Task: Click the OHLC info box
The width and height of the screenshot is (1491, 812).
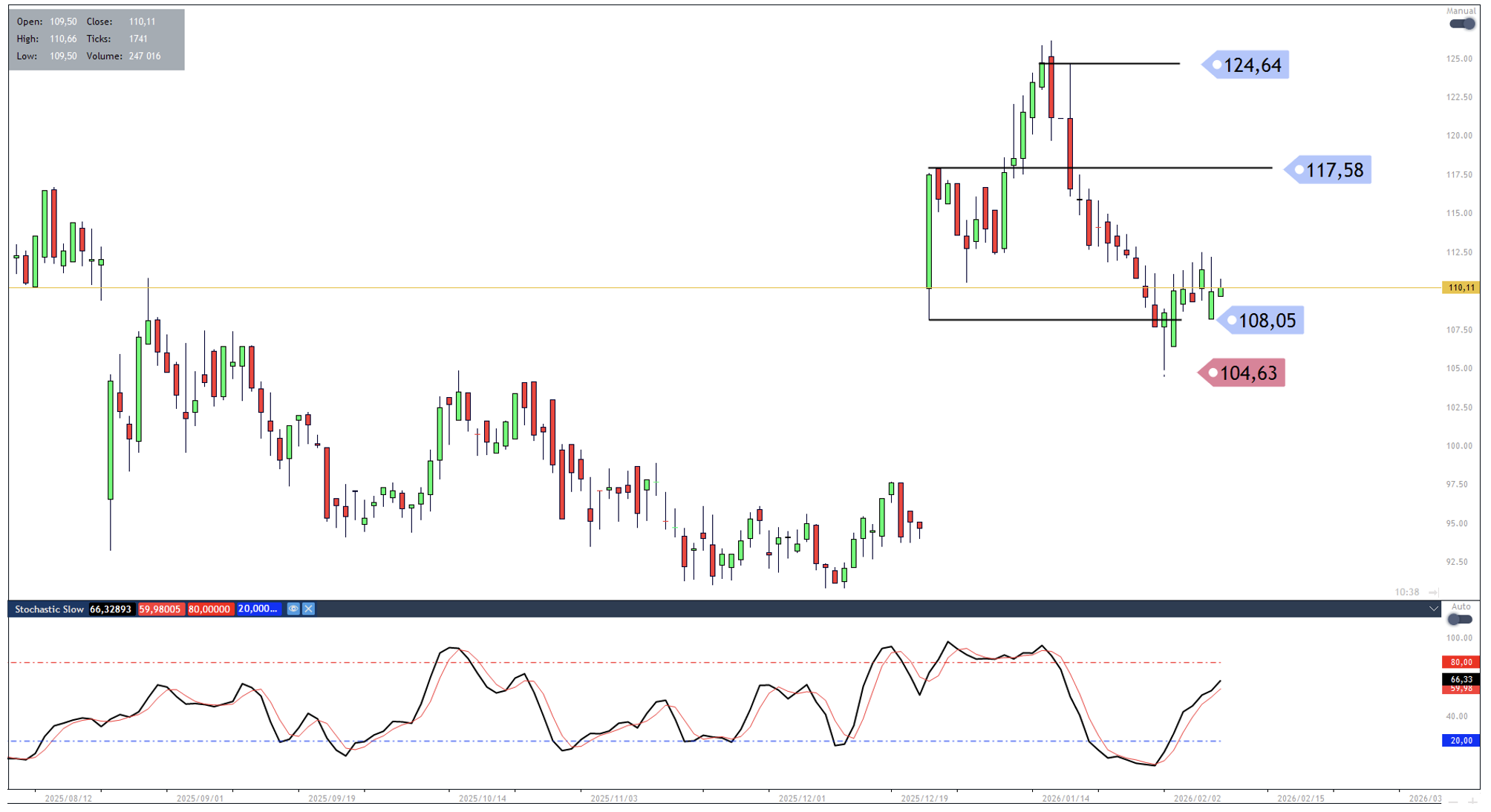Action: click(x=97, y=39)
